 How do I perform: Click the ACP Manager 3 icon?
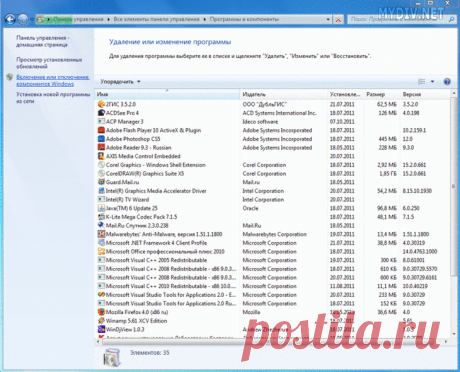[x=101, y=121]
